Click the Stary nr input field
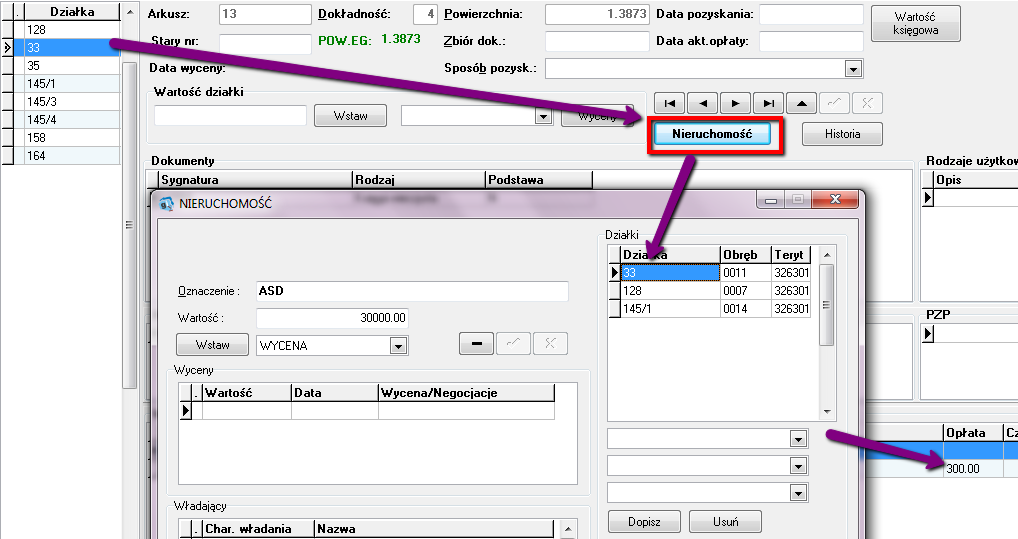This screenshot has width=1018, height=539. coord(265,43)
